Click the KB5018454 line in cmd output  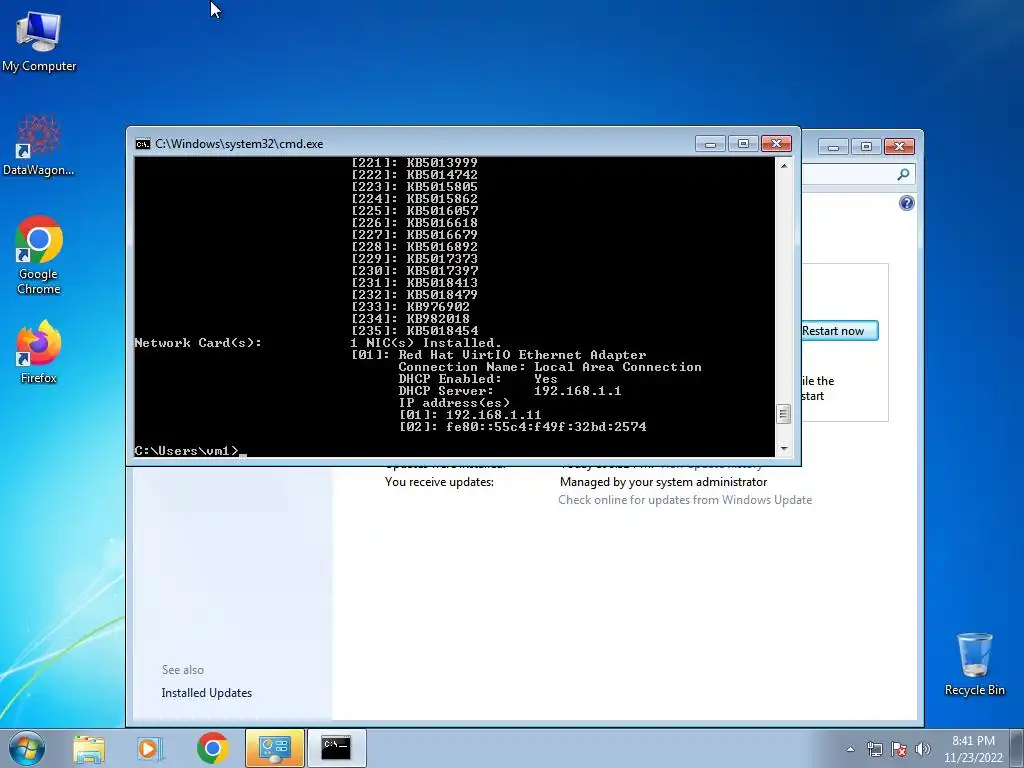(415, 331)
